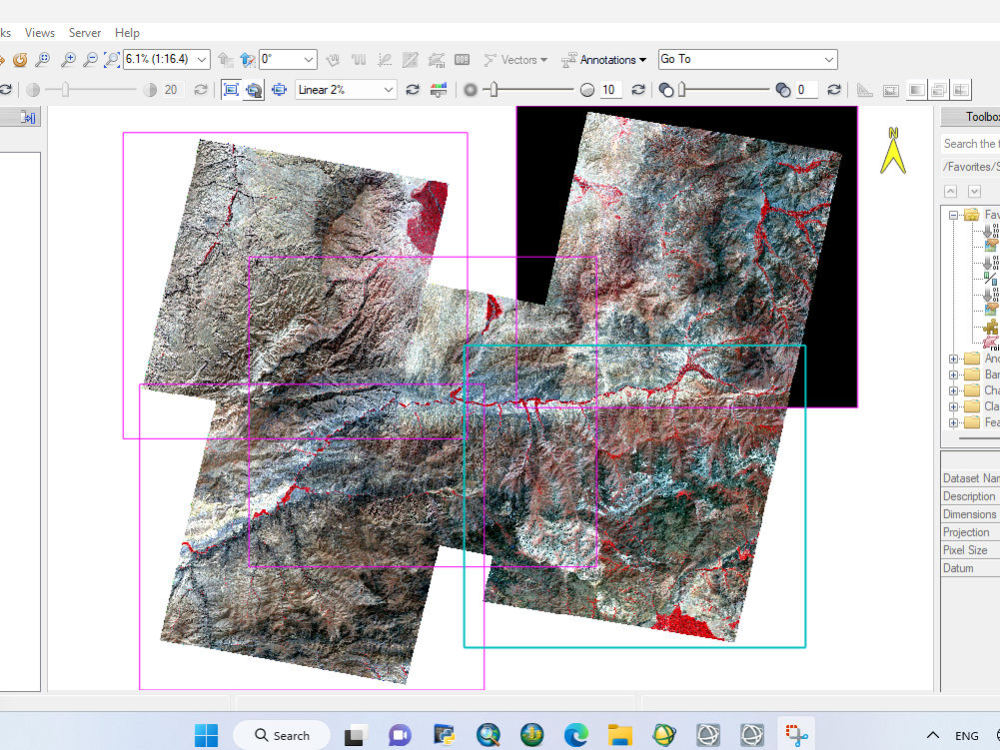The height and width of the screenshot is (750, 1000).
Task: Click the zoom to full extent icon
Action: pyautogui.click(x=43, y=60)
